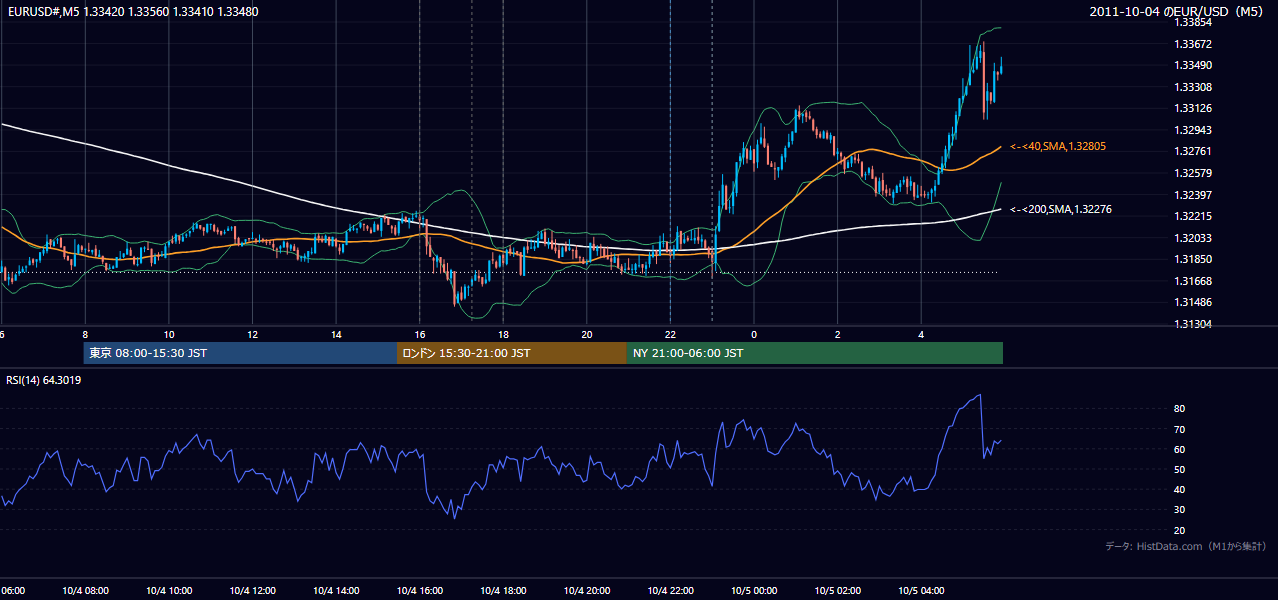Click the NY 21:00-06:00 JST session bar
1278x600 pixels.
point(815,353)
